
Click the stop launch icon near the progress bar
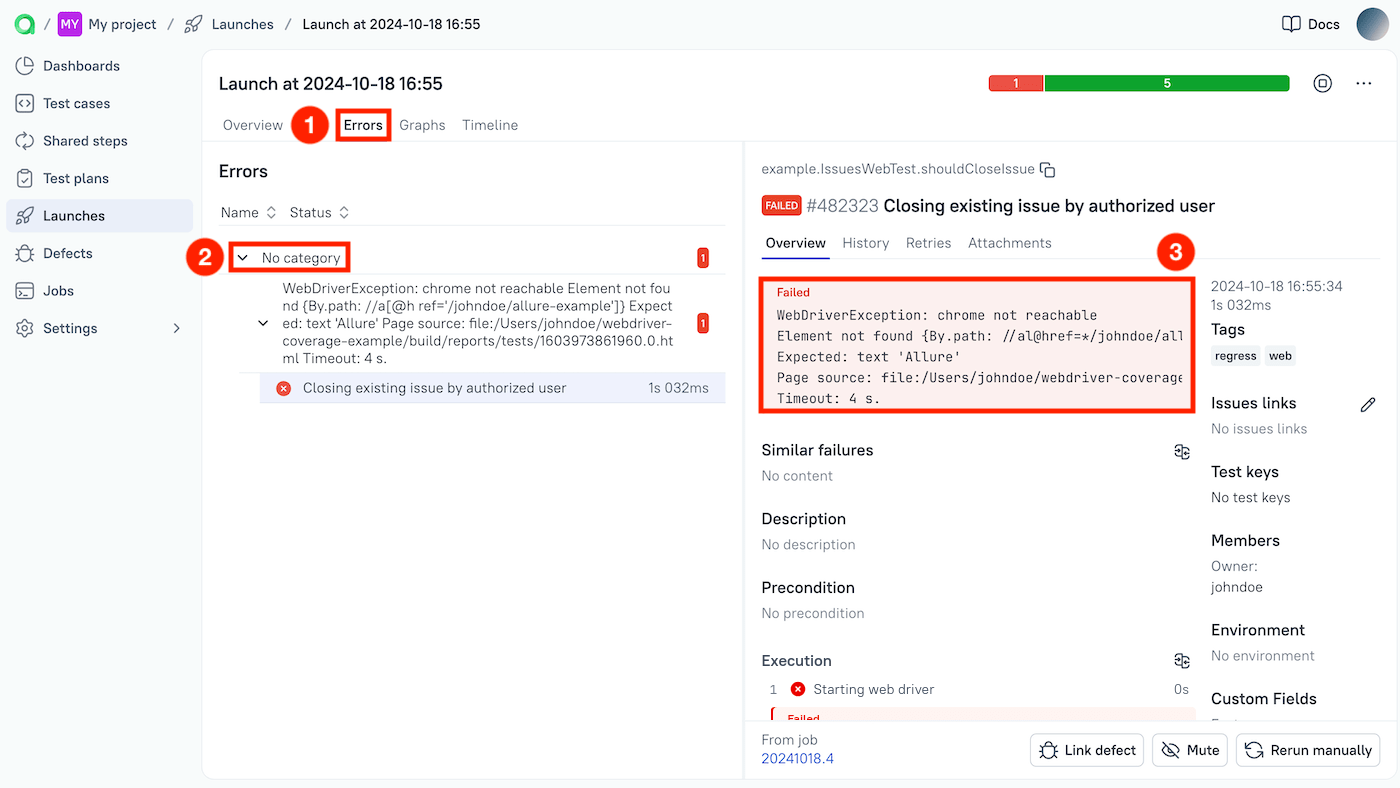(1322, 83)
